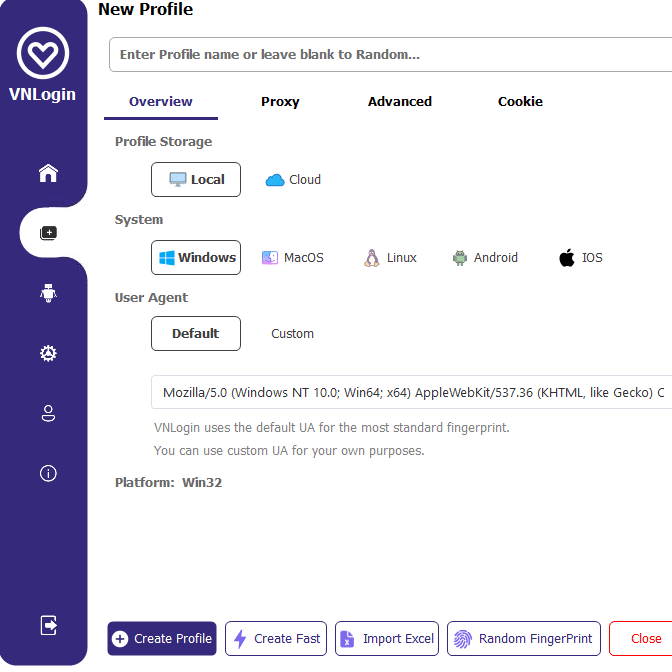Click the Windows logo icon
This screenshot has height=672, width=672.
(167, 258)
